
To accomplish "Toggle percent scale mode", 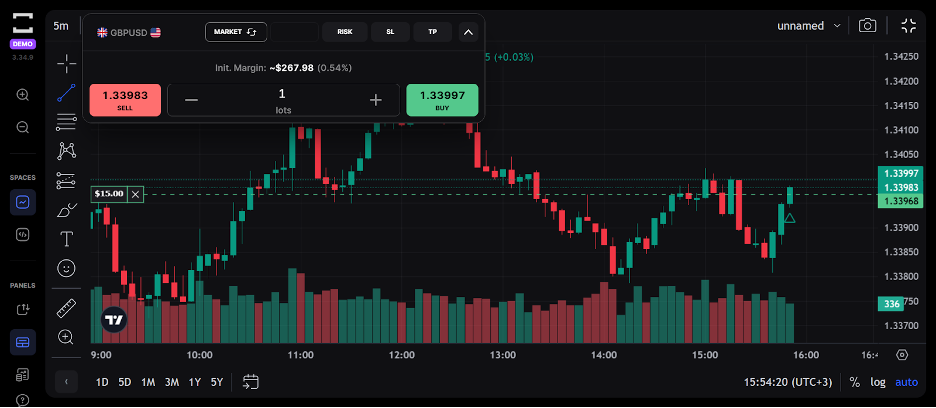I will coord(854,382).
